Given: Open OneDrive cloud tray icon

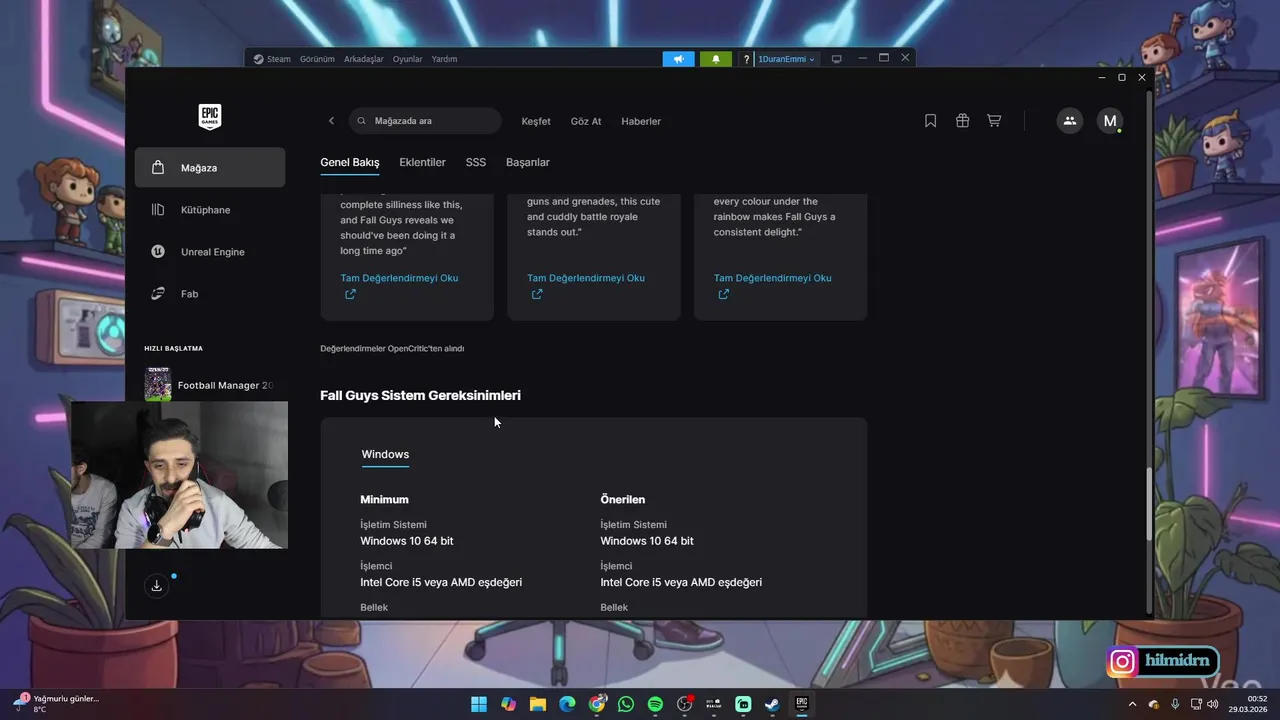Looking at the screenshot, I should click(1153, 704).
